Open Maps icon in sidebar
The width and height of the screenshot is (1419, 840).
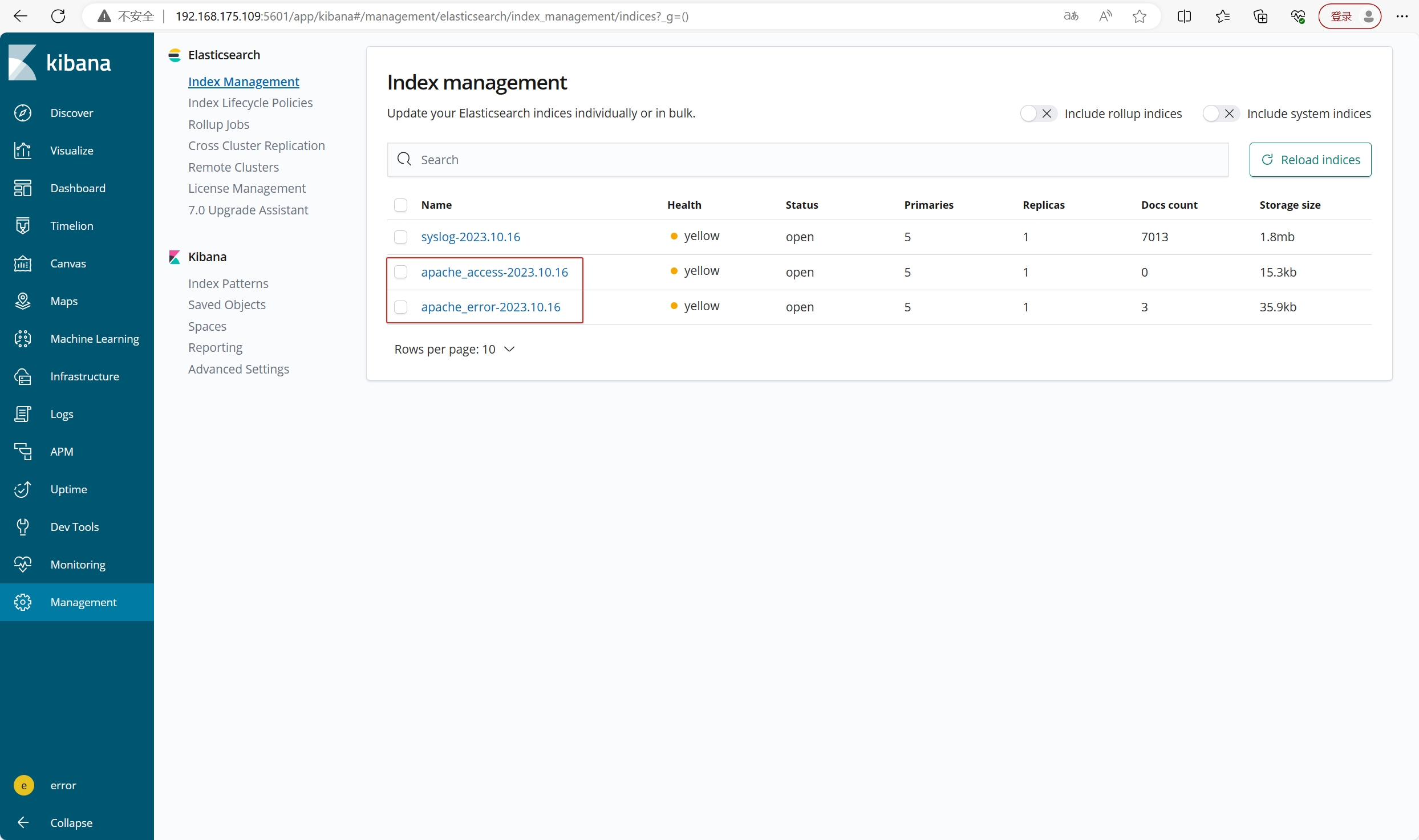tap(23, 301)
